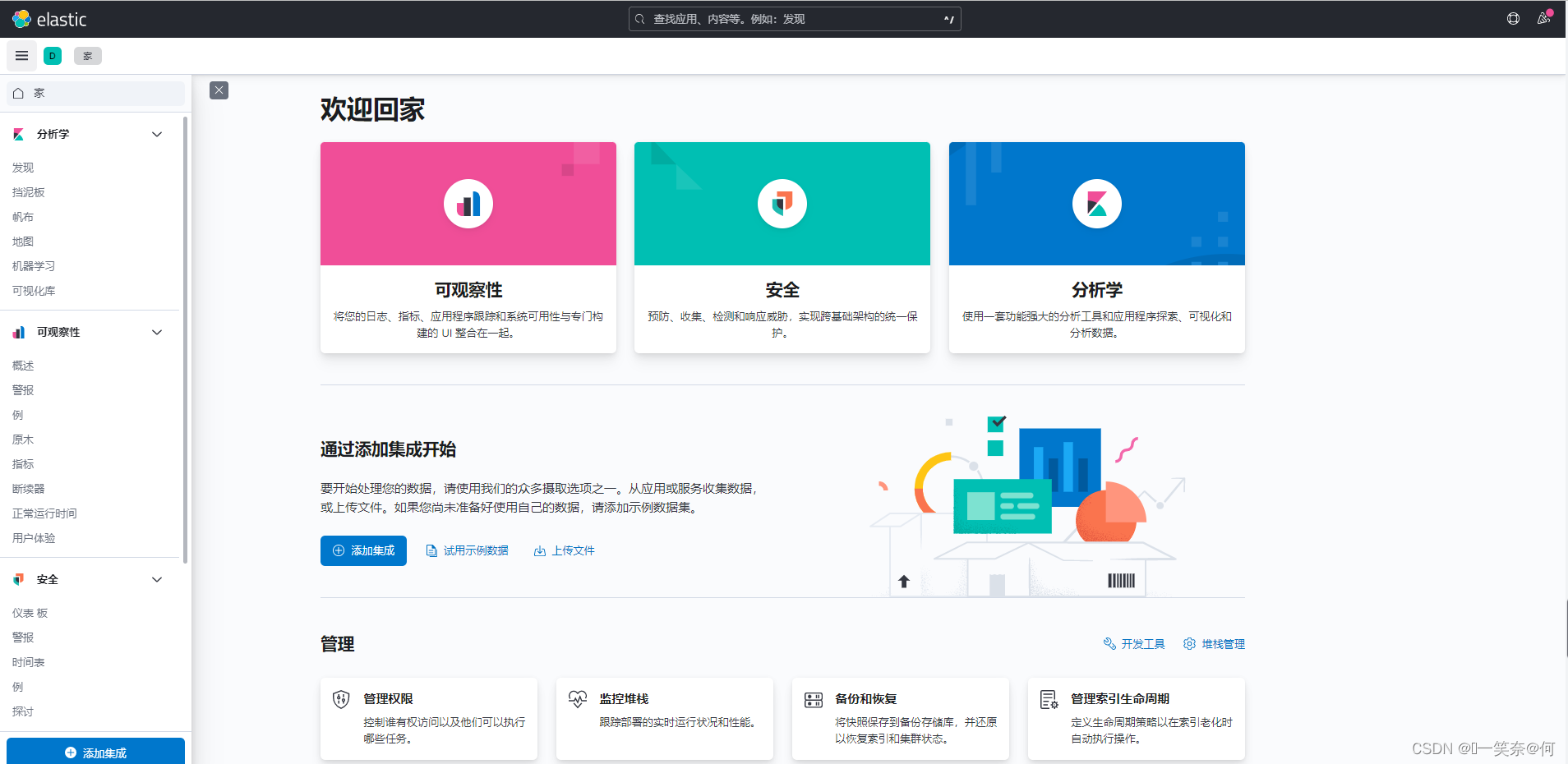Open 指标 metrics sidebar item
This screenshot has height=764, width=1568.
click(x=23, y=464)
